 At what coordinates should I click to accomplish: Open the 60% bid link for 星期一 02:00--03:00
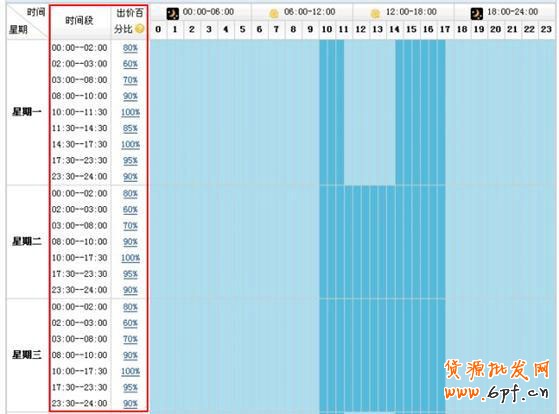click(x=130, y=64)
